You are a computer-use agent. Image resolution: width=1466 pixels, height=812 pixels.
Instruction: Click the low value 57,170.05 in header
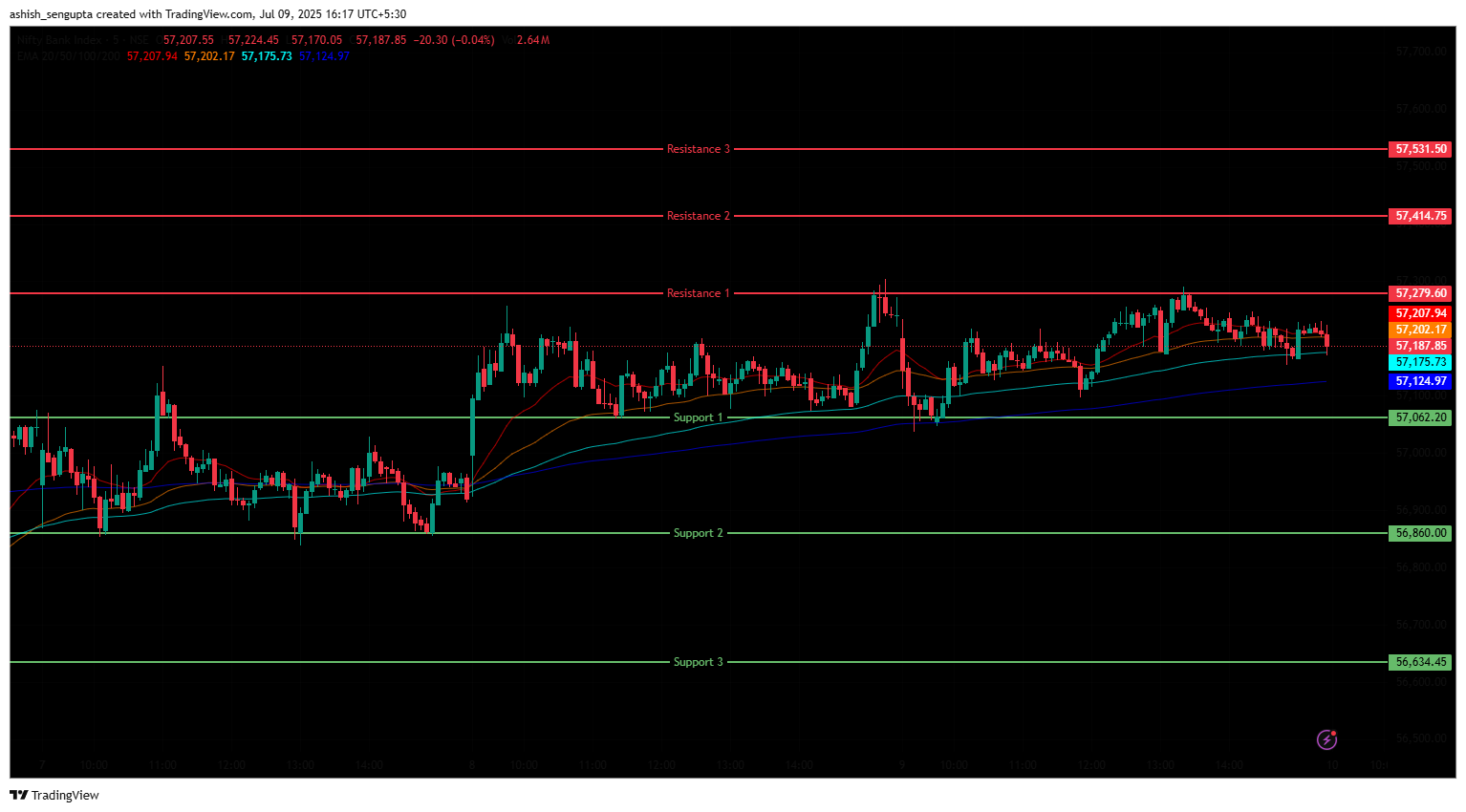coord(316,40)
